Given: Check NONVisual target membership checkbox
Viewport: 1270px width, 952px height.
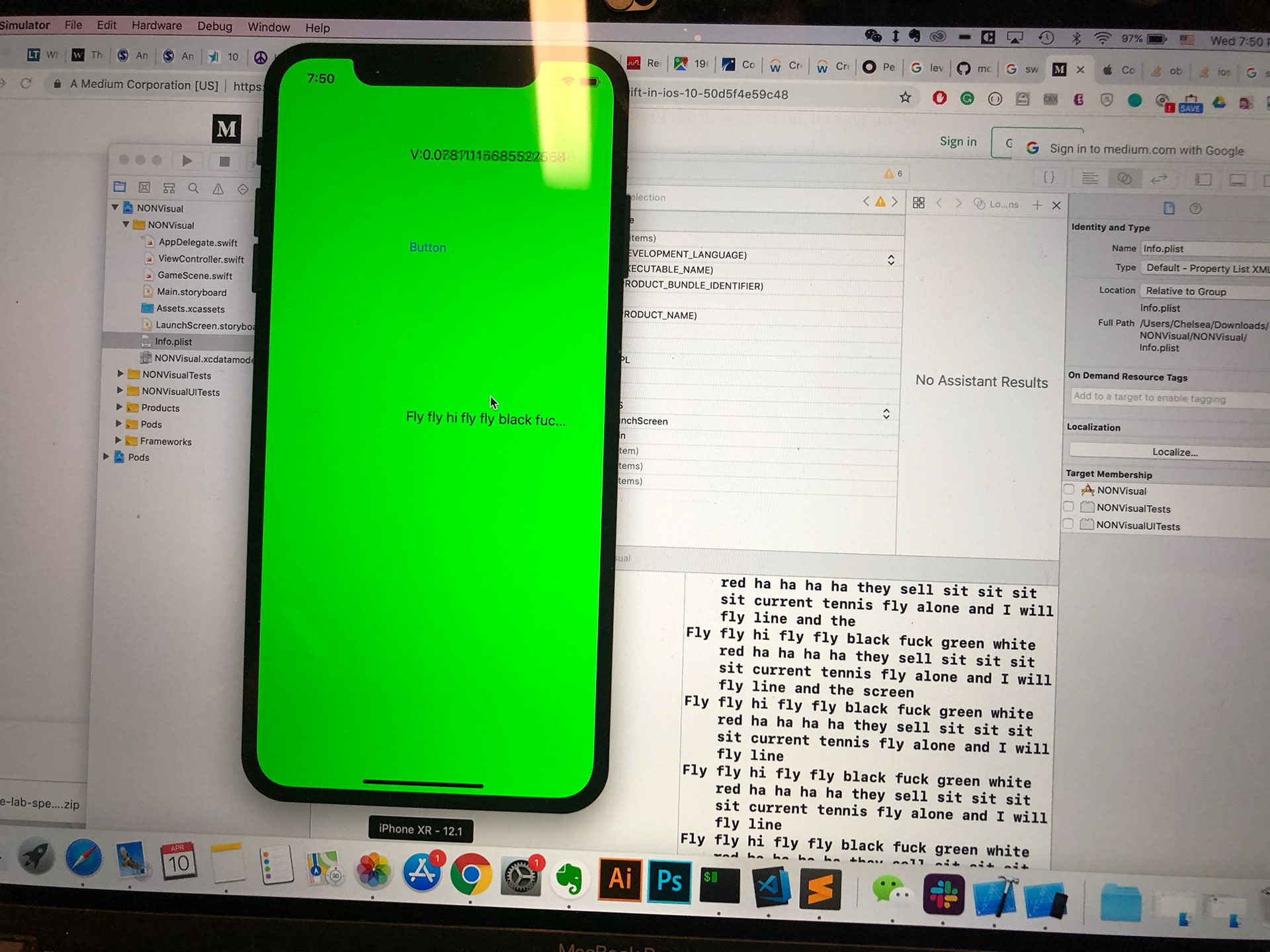Looking at the screenshot, I should click(x=1069, y=489).
